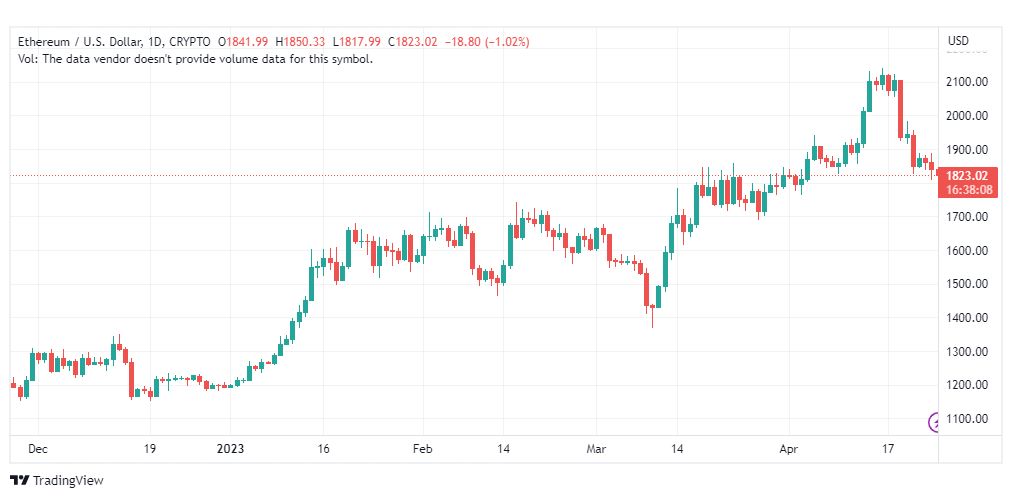This screenshot has width=1012, height=498.
Task: Click the -18.80 (-1.02%) change value
Action: [486, 42]
